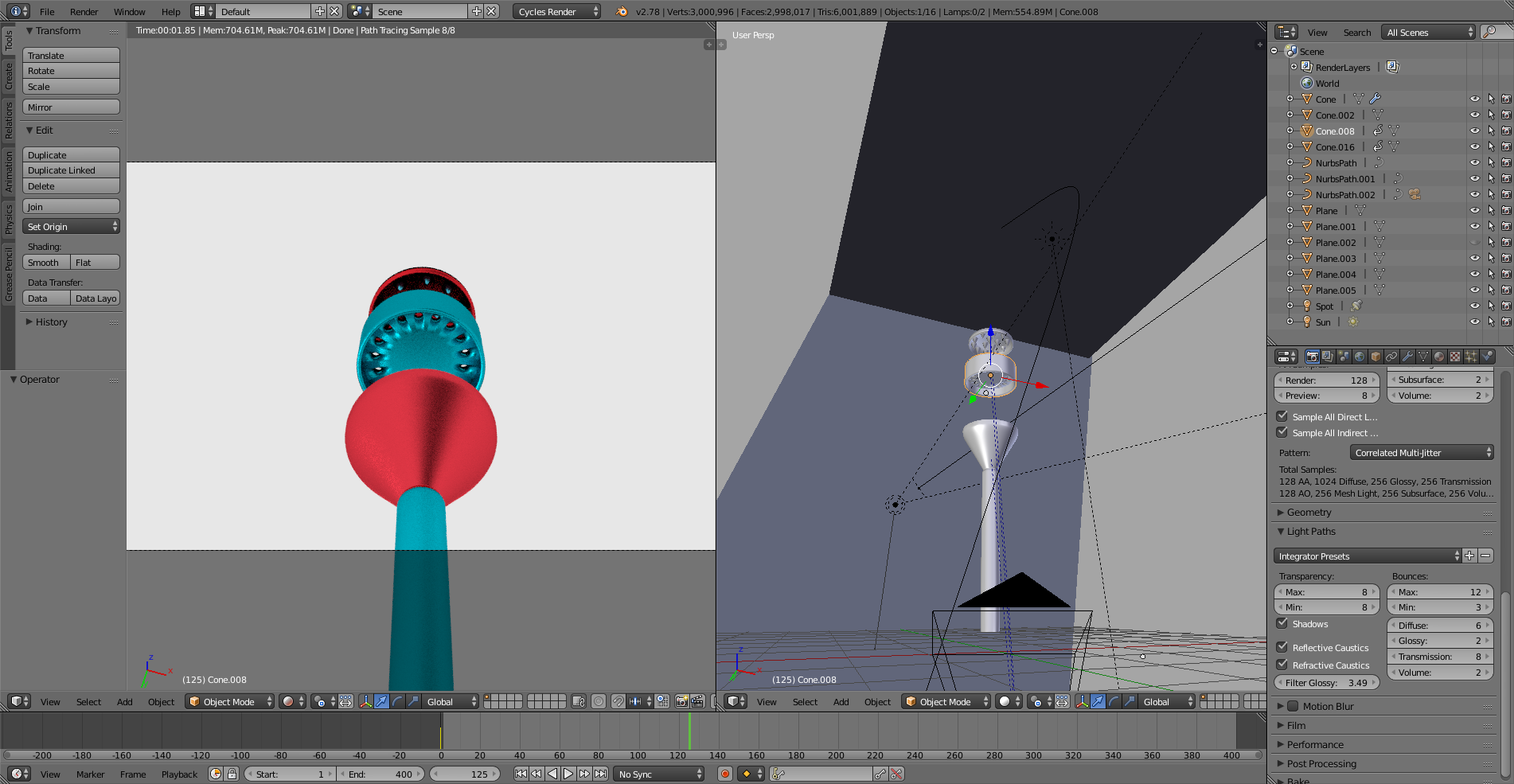Open the Texture properties tab (checker icon)
Viewport: 1514px width, 784px height.
click(x=1455, y=357)
